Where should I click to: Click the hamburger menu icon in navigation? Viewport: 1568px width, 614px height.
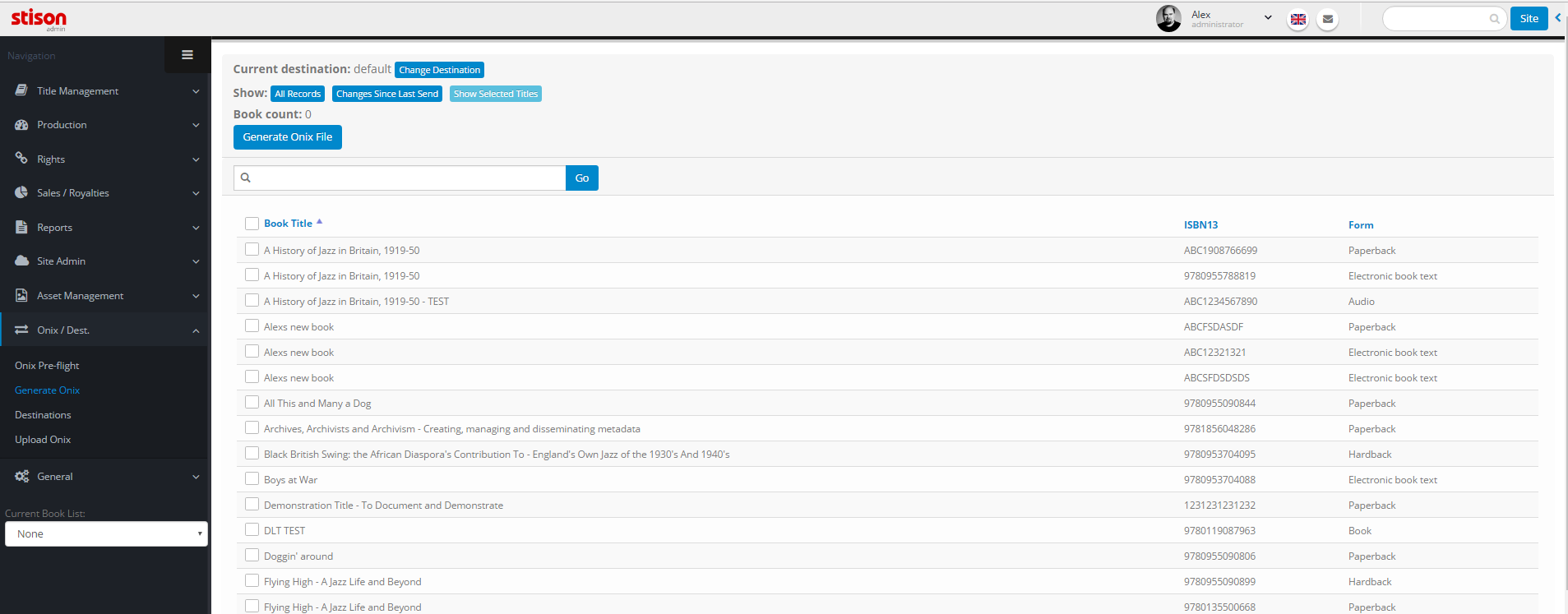coord(187,55)
